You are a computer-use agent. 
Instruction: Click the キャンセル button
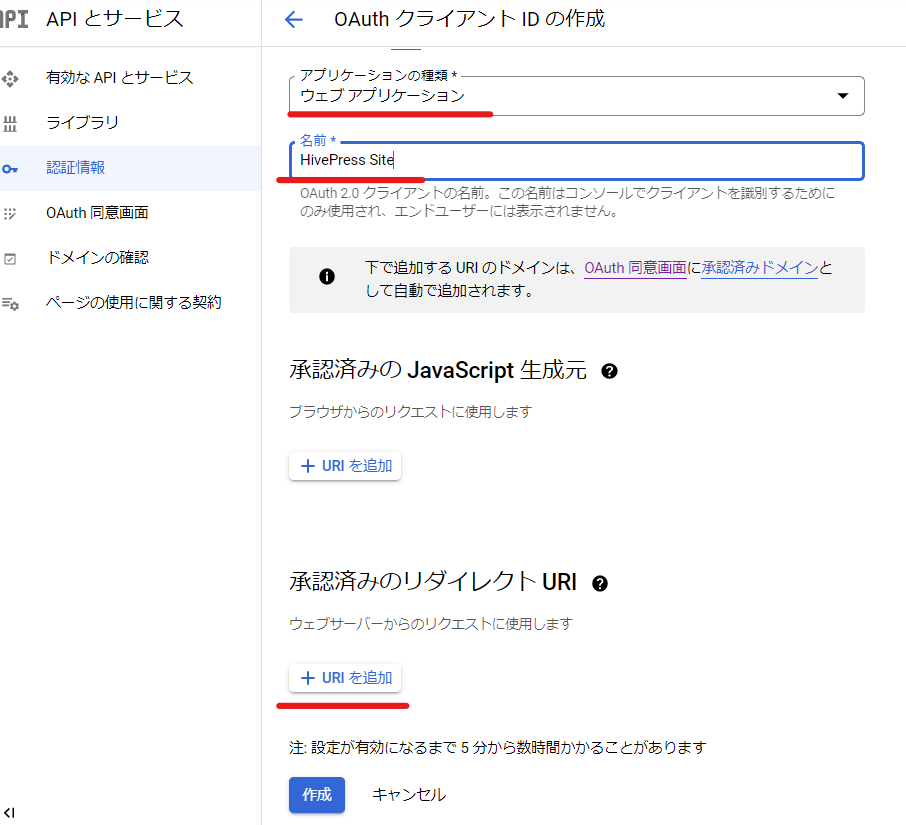[x=409, y=795]
